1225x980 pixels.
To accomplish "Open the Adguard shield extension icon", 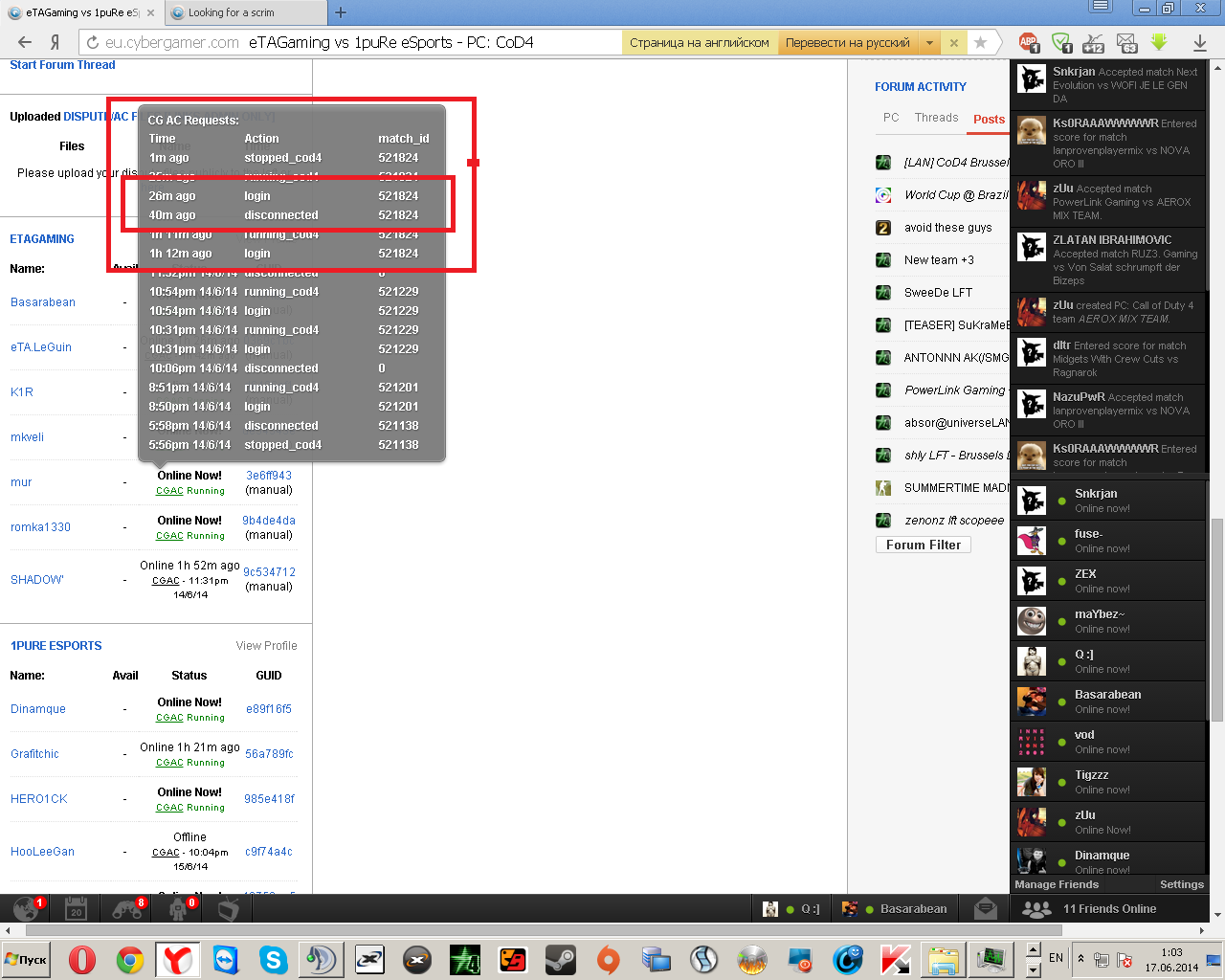I will pyautogui.click(x=1061, y=42).
